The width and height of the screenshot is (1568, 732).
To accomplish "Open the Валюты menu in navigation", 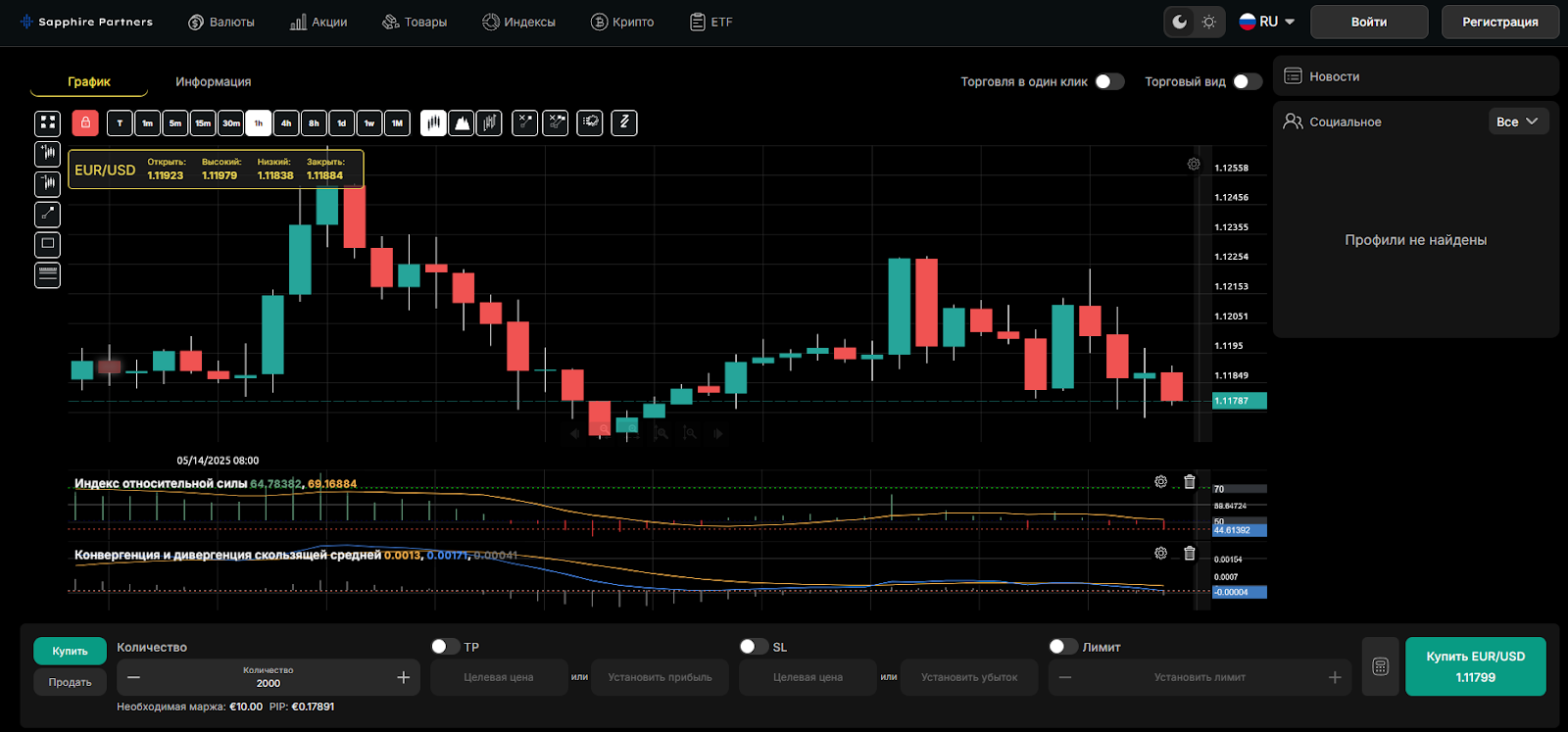I will tap(221, 22).
